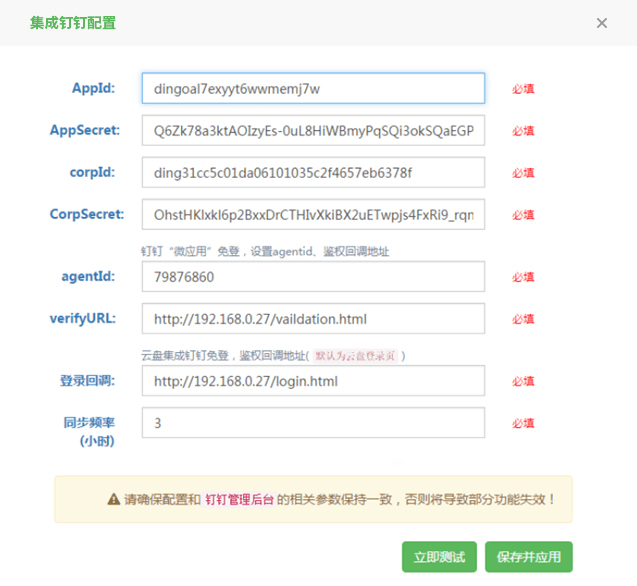The width and height of the screenshot is (637, 586).
Task: Click the 必填 marker next to verifyURL
Action: 523,319
